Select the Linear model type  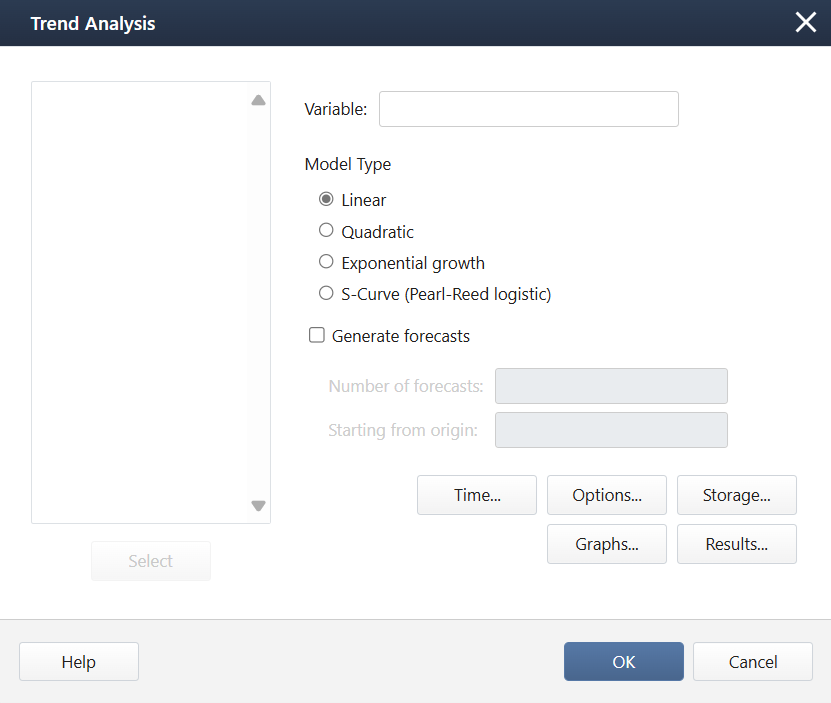326,199
